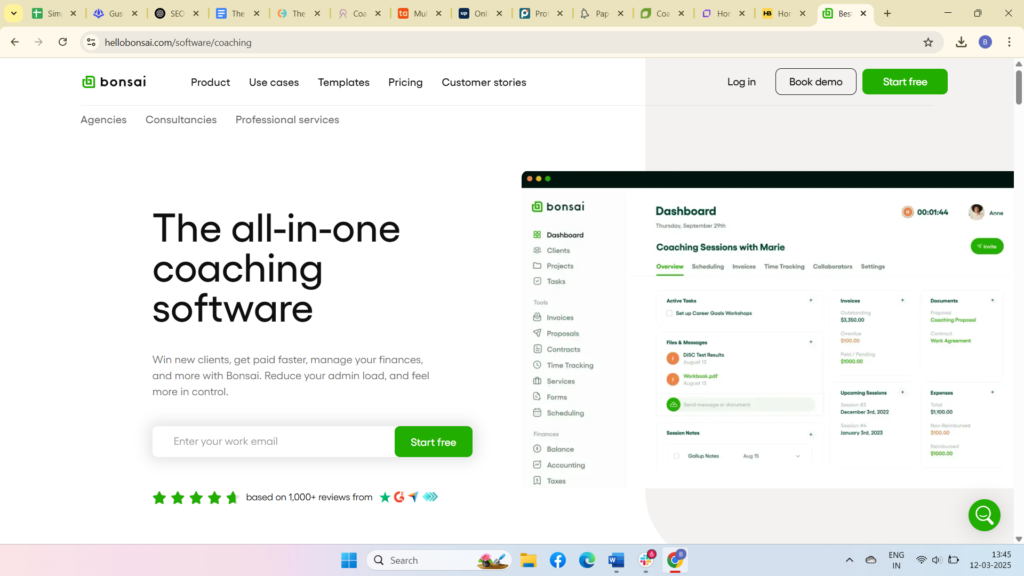Viewport: 1024px width, 576px height.
Task: Go to the Pricing page
Action: 405,82
